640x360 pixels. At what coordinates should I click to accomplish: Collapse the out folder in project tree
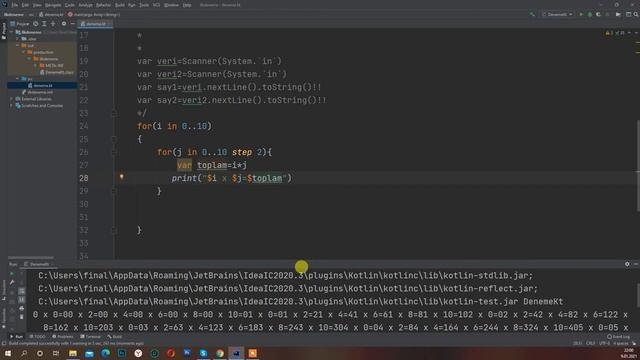18,45
